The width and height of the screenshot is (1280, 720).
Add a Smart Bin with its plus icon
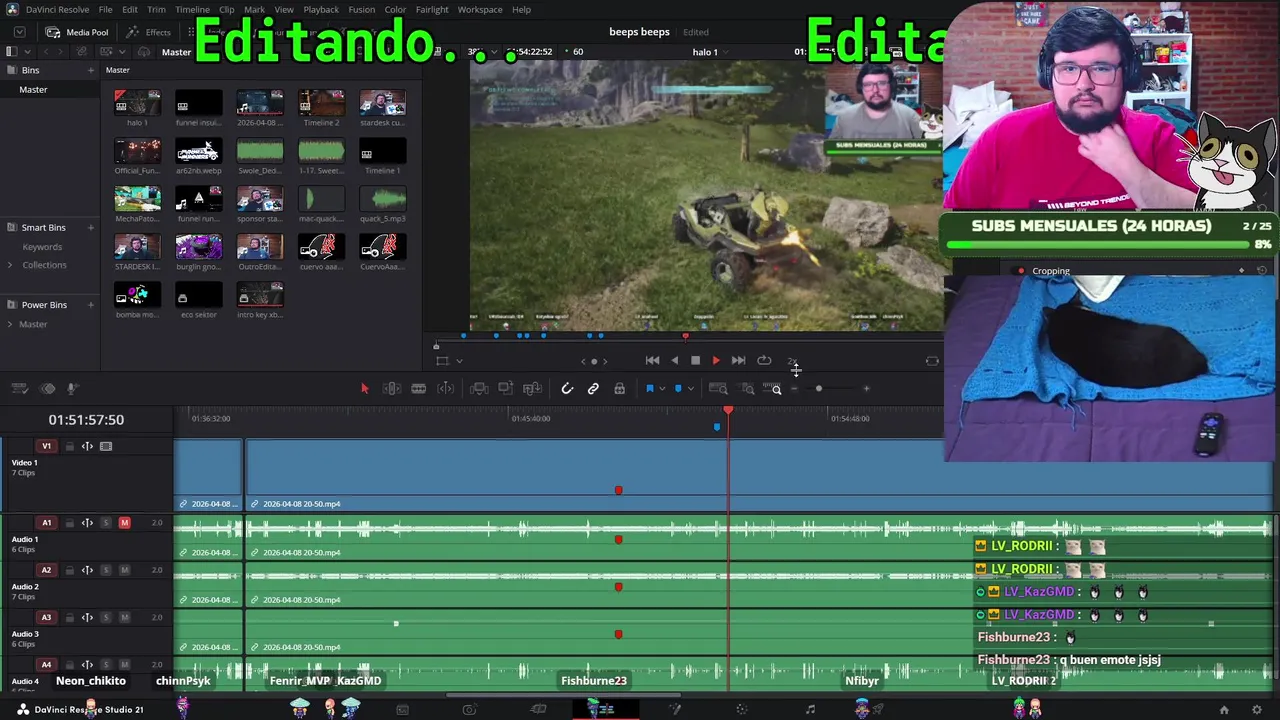(90, 228)
